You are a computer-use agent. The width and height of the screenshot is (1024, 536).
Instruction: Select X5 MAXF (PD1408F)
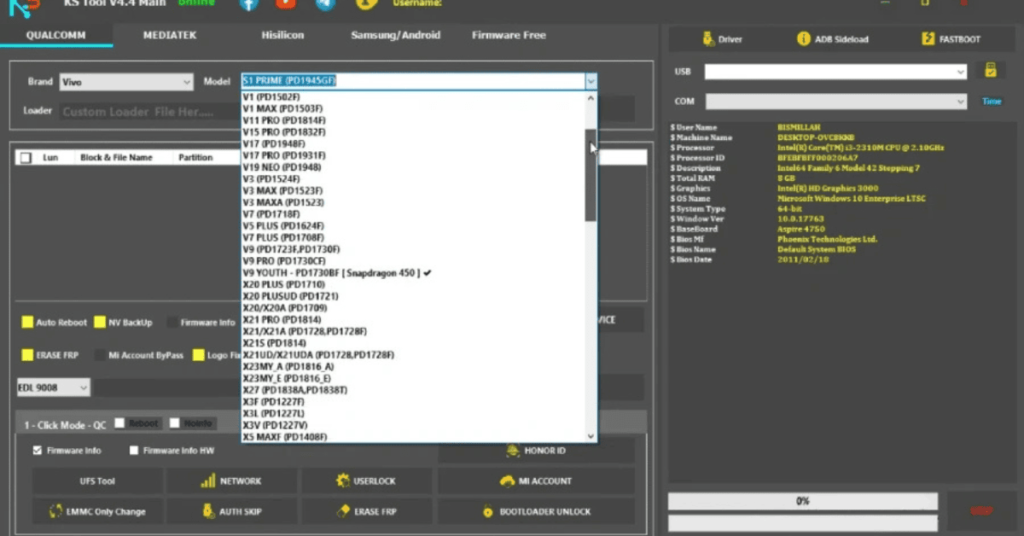tap(413, 437)
